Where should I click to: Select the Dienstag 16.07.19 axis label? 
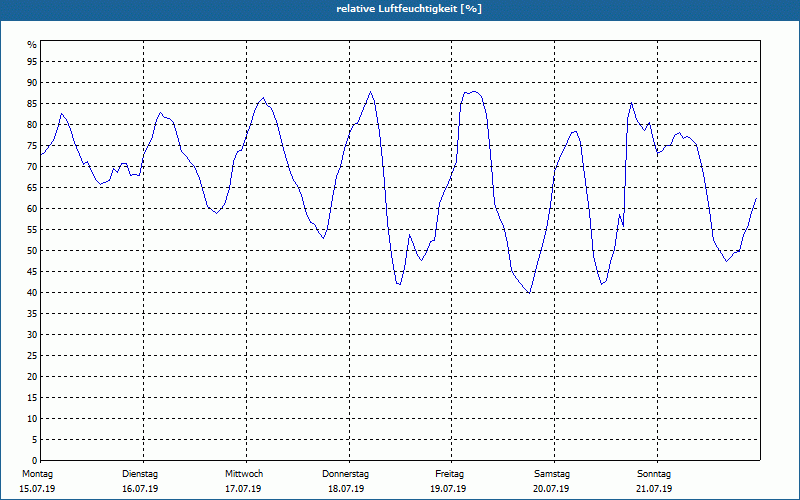pos(140,481)
